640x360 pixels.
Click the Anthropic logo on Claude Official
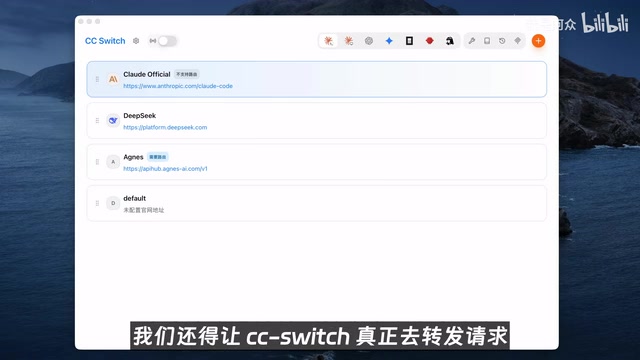click(x=113, y=79)
